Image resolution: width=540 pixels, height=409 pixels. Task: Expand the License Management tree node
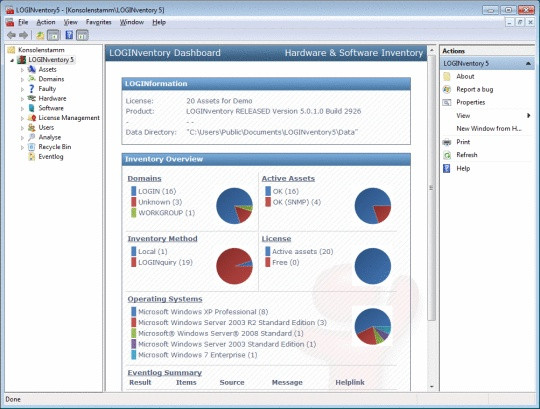click(22, 118)
